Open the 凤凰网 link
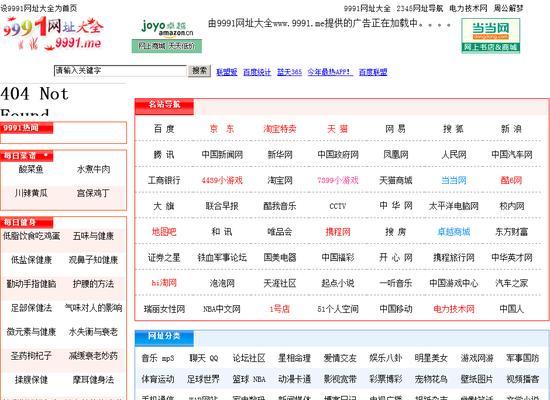 395,154
